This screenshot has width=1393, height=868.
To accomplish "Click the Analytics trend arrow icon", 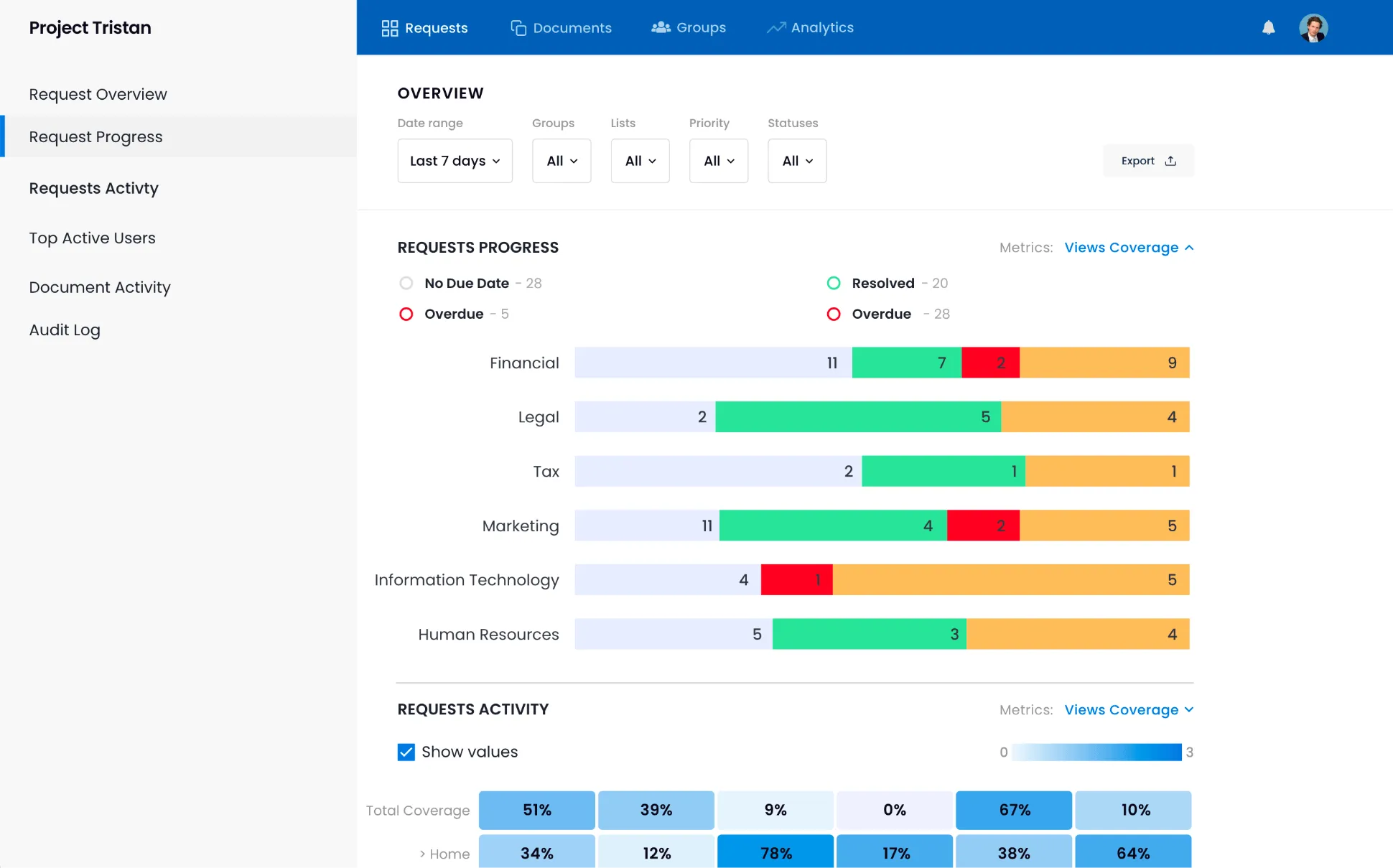I will [x=775, y=27].
